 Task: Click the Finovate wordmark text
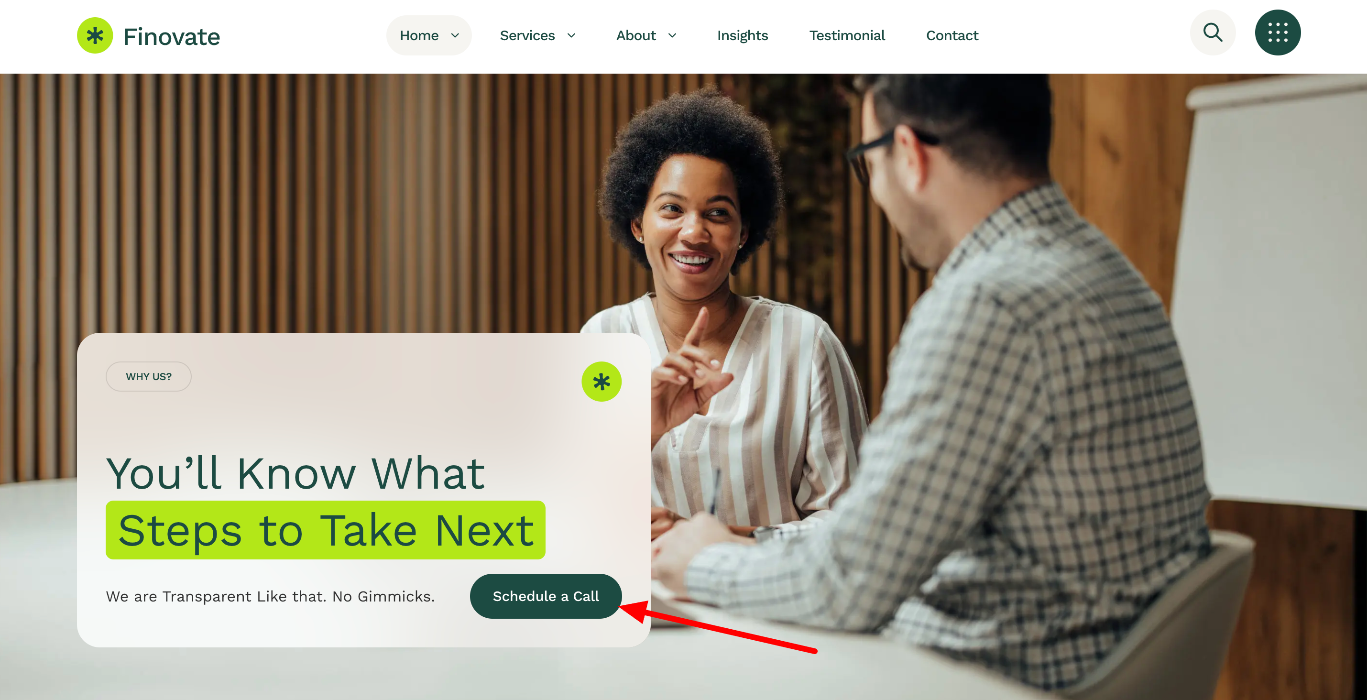coord(171,37)
